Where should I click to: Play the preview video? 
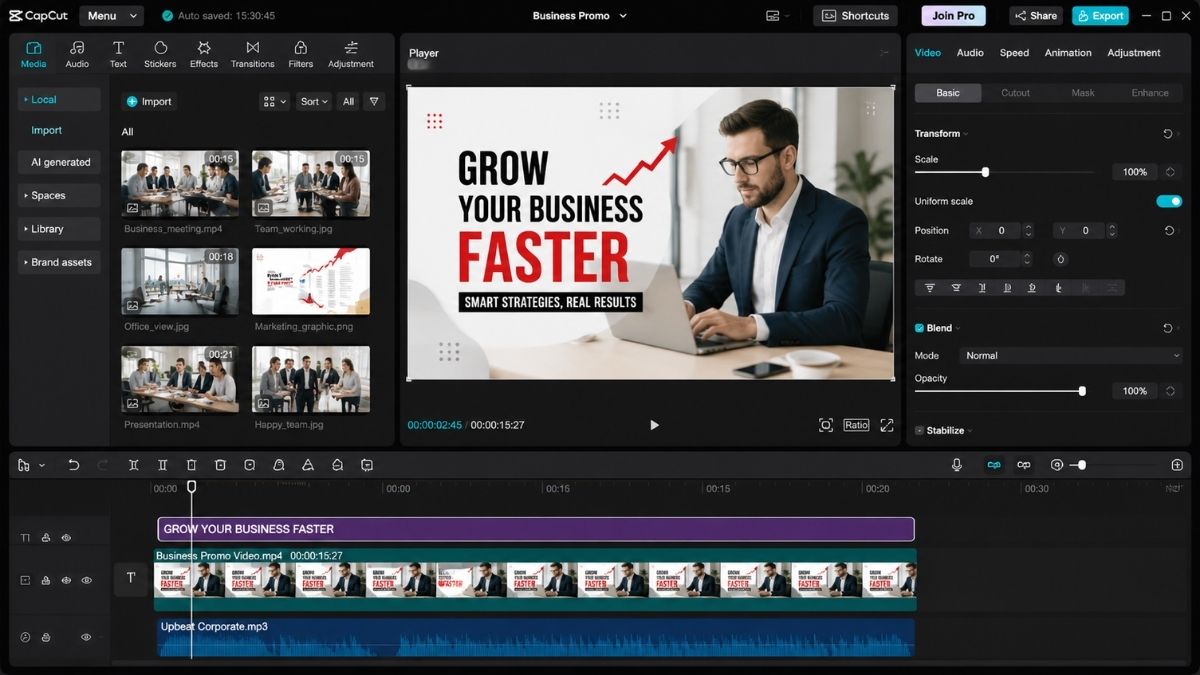654,425
